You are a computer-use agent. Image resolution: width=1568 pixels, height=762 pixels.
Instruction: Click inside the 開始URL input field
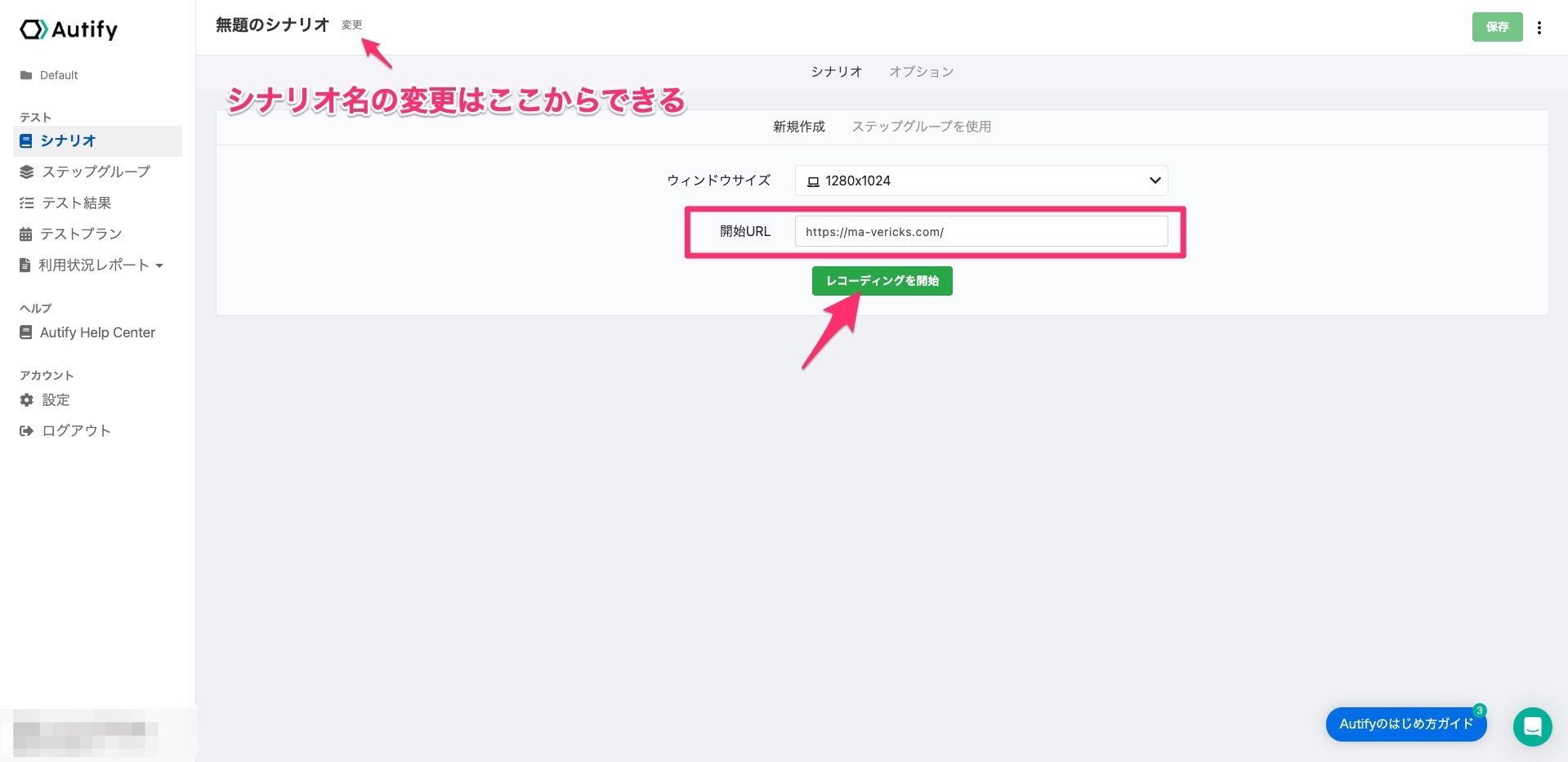980,231
